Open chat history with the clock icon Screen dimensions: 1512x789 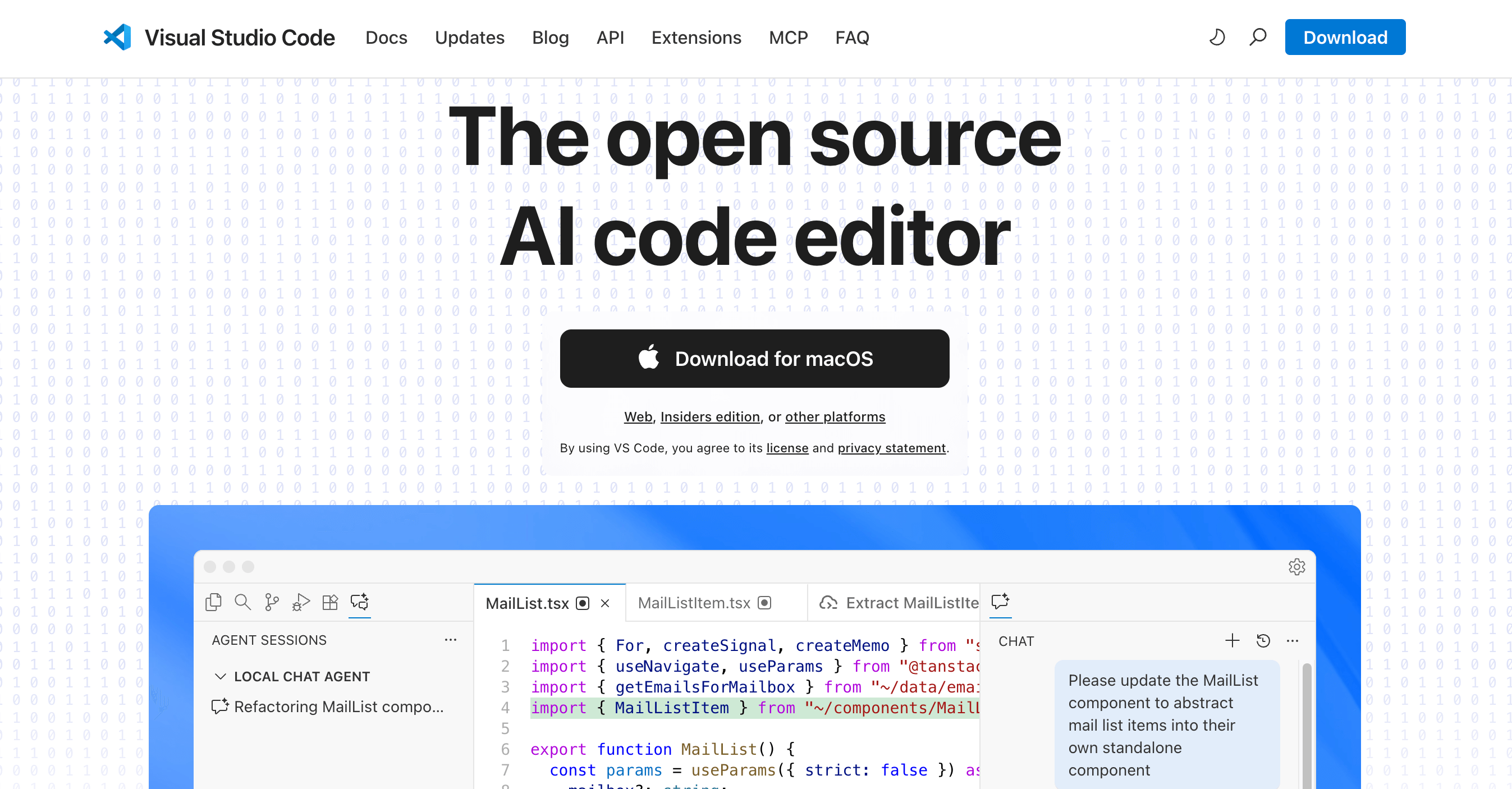point(1263,640)
